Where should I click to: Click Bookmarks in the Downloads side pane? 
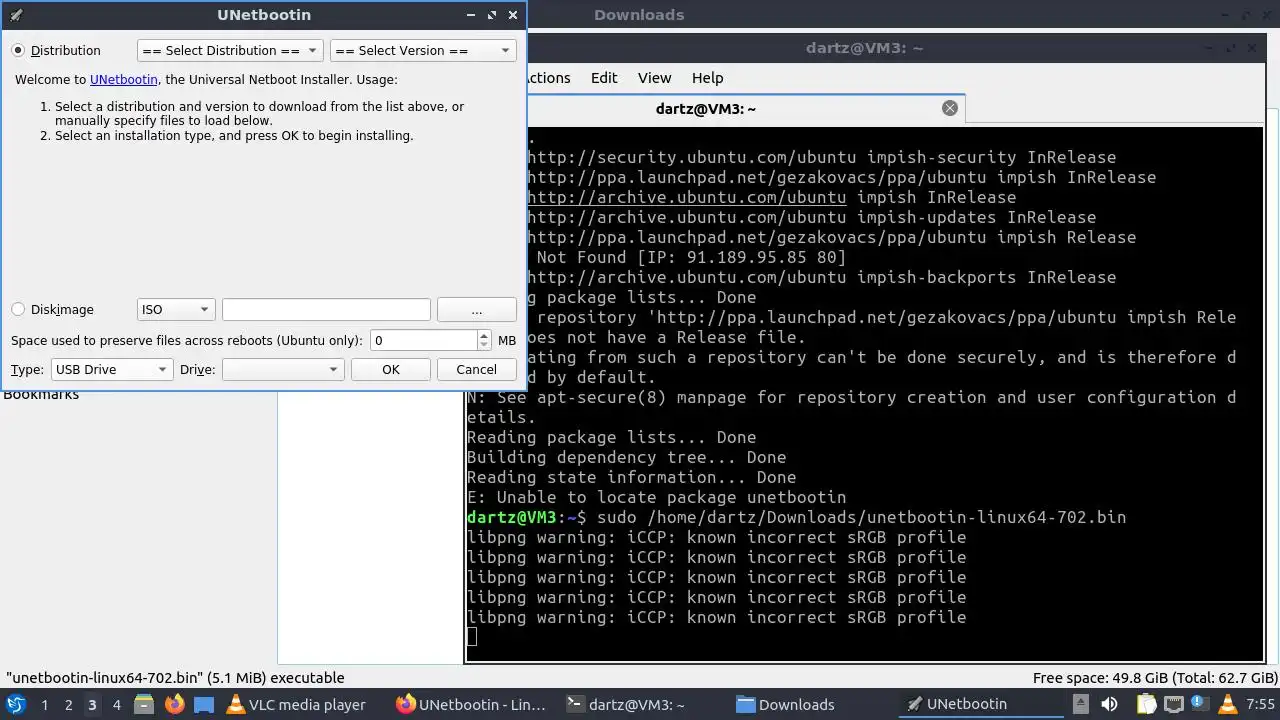coord(41,395)
